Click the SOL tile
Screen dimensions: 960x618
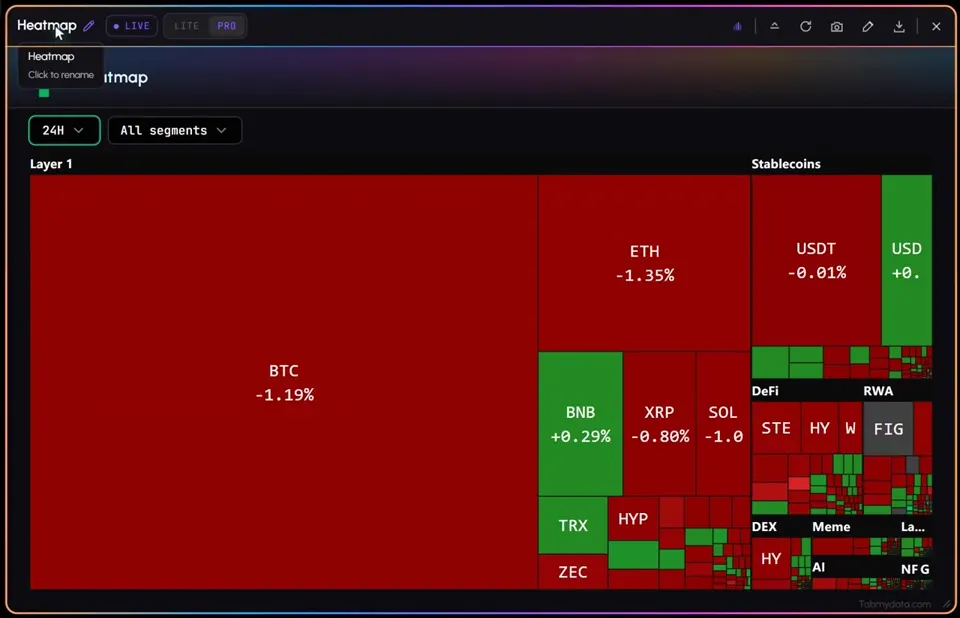coord(723,424)
